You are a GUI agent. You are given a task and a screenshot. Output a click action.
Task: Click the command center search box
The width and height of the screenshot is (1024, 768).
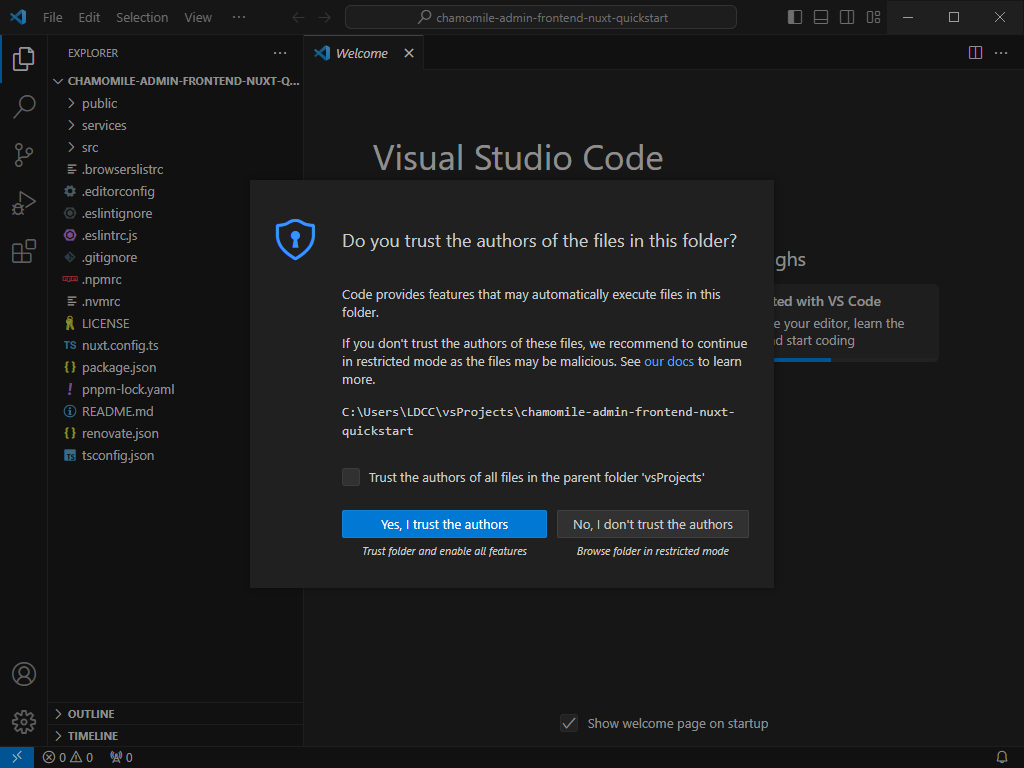541,17
